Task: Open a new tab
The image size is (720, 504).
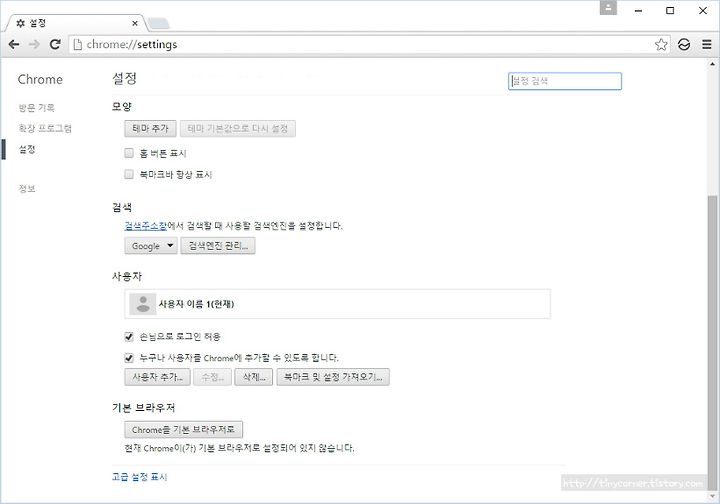Action: [x=158, y=23]
